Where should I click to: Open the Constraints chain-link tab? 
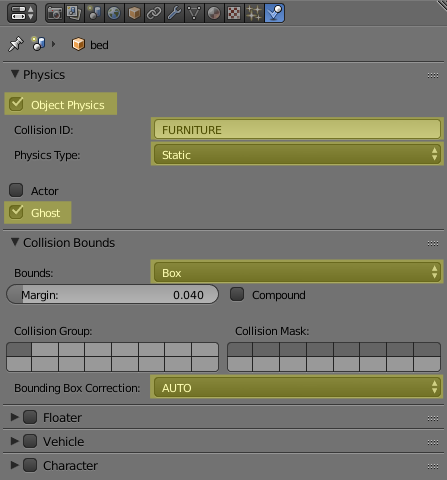tap(154, 13)
